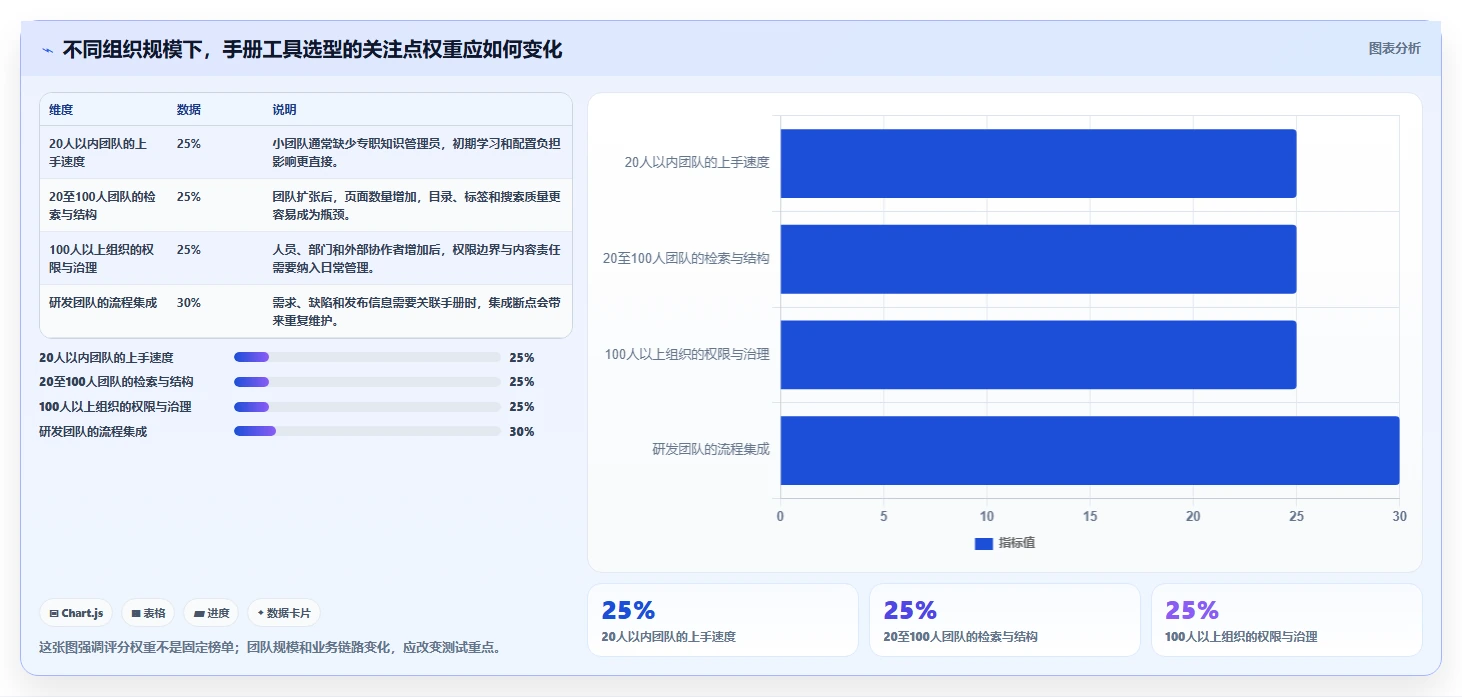
Task: Click table cell 20至100人团队的检索与结构
Action: pyautogui.click(x=102, y=205)
